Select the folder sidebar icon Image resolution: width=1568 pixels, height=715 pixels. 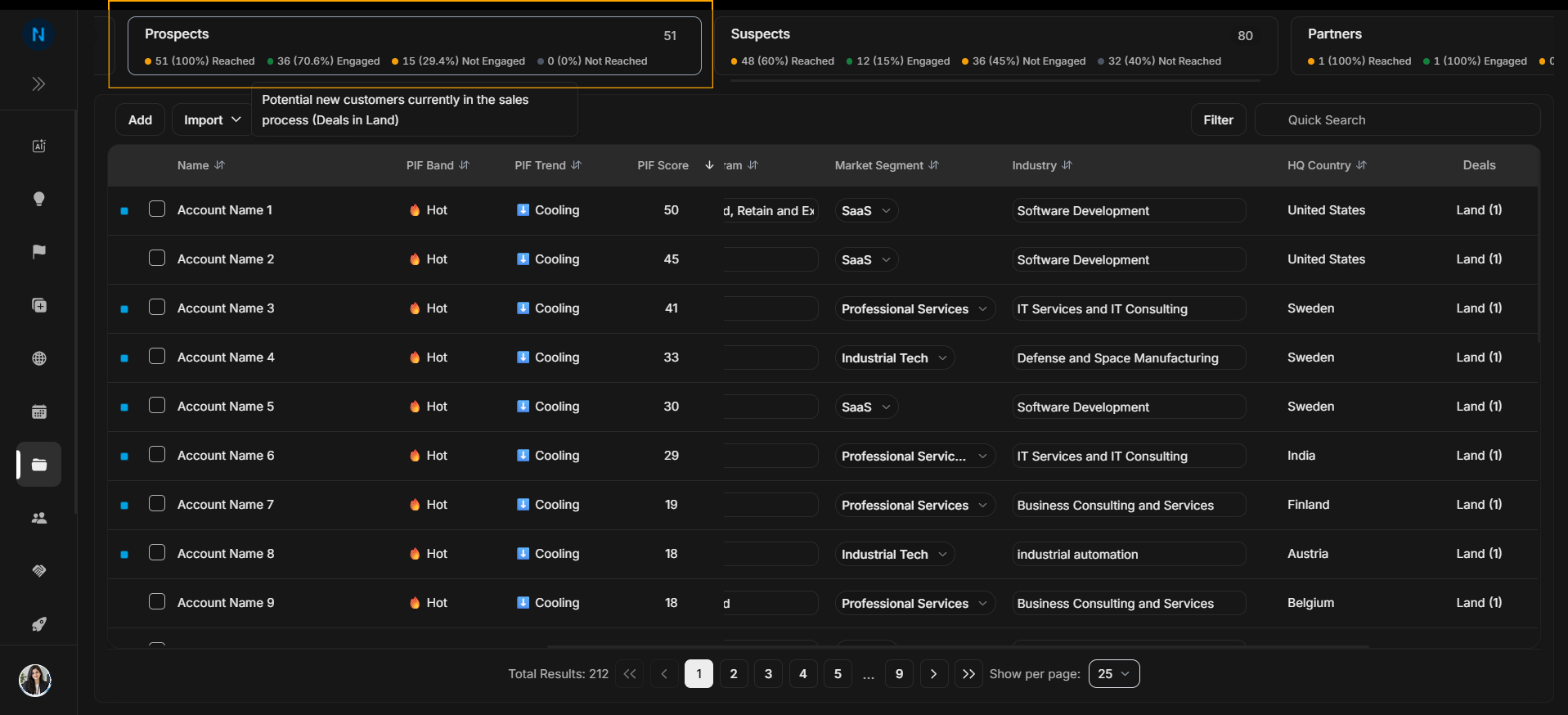[38, 465]
